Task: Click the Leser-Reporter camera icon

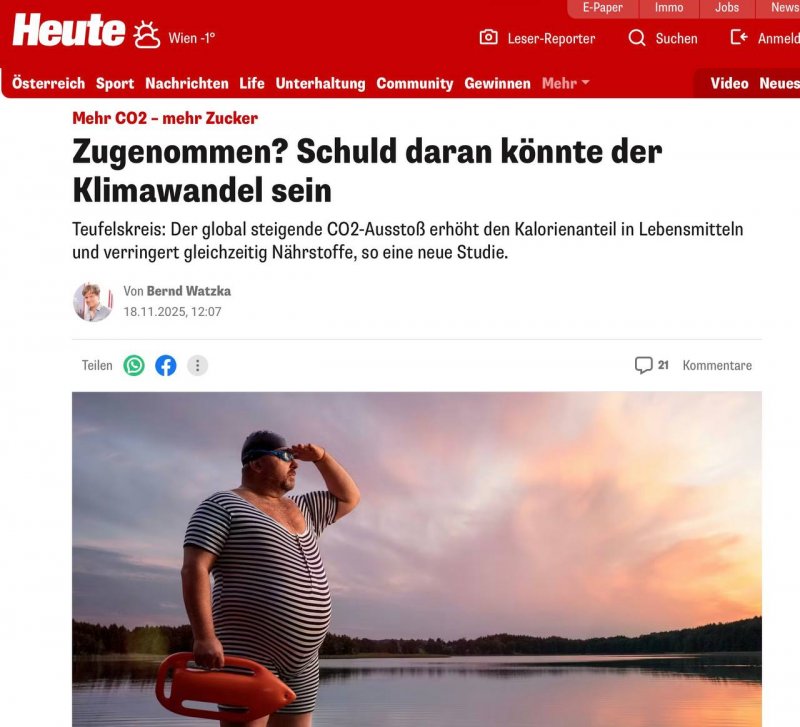Action: coord(488,37)
